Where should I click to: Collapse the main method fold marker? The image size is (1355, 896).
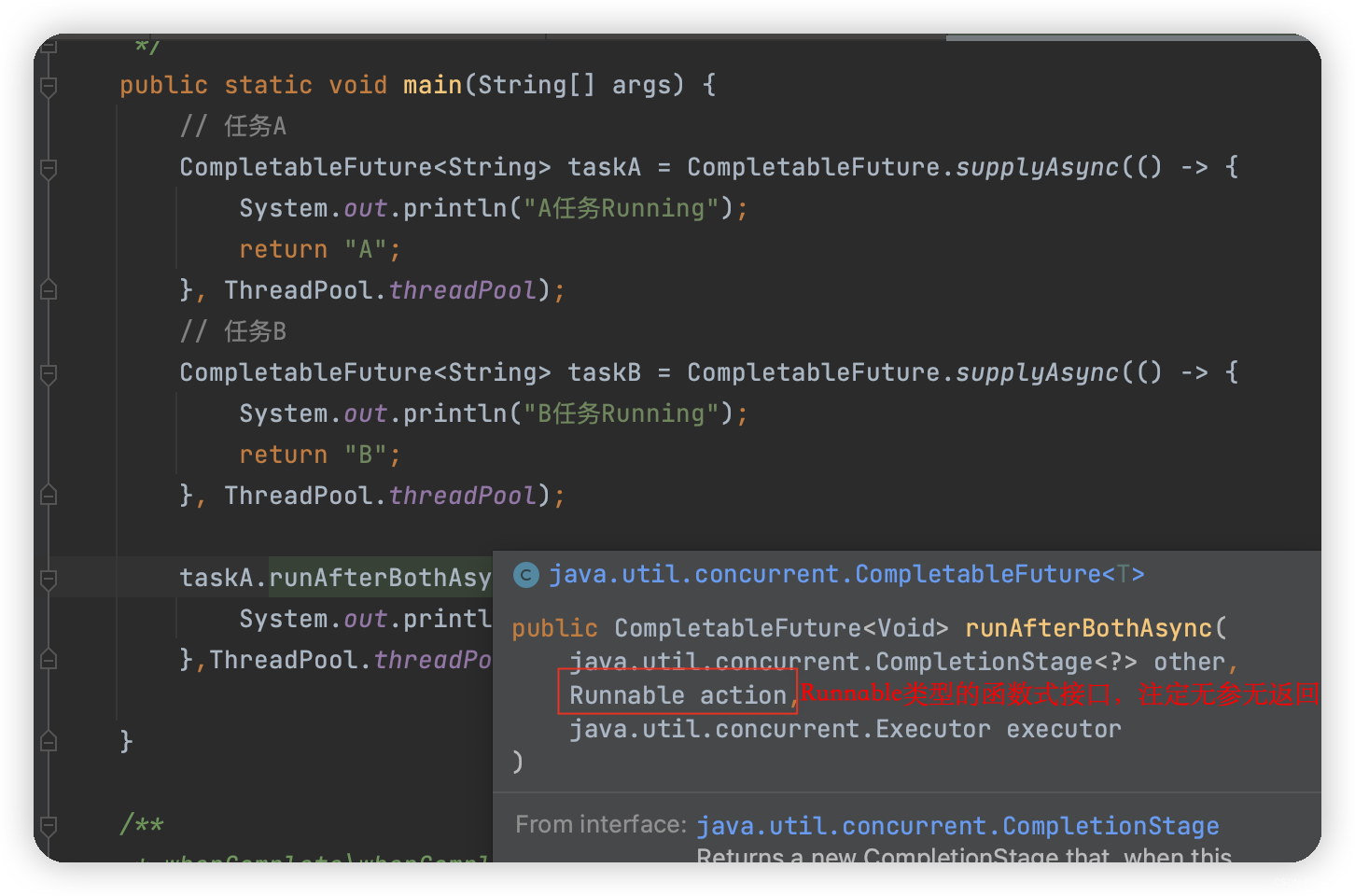49,87
